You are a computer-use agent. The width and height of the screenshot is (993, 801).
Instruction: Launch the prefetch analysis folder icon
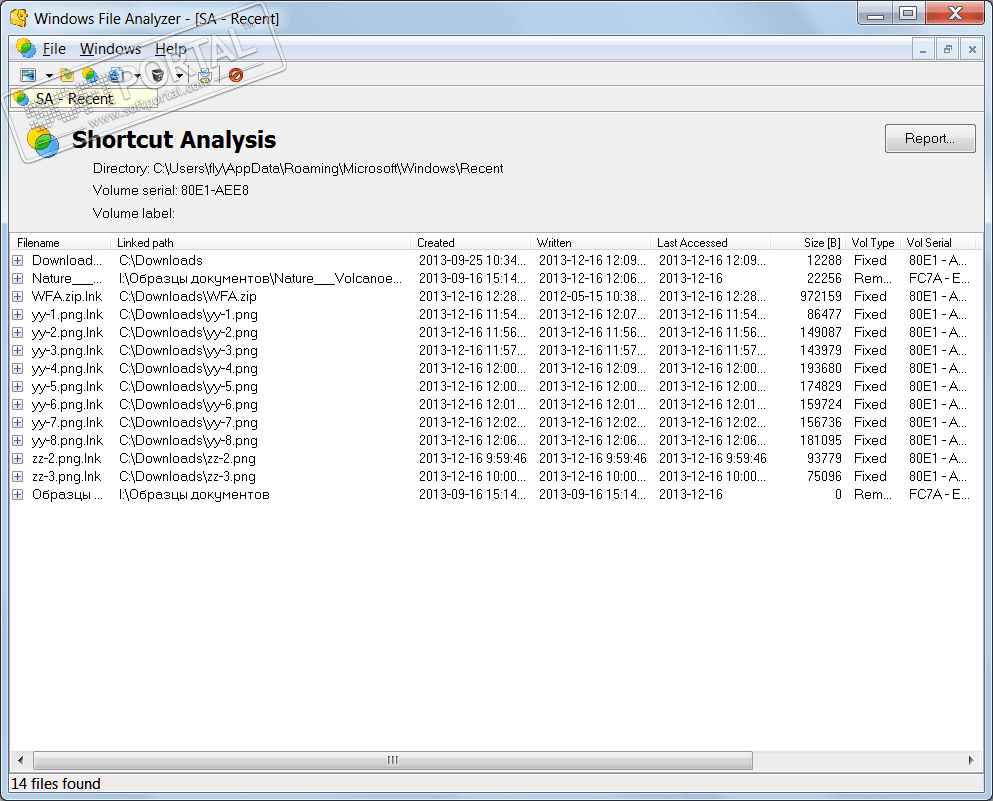(x=66, y=75)
